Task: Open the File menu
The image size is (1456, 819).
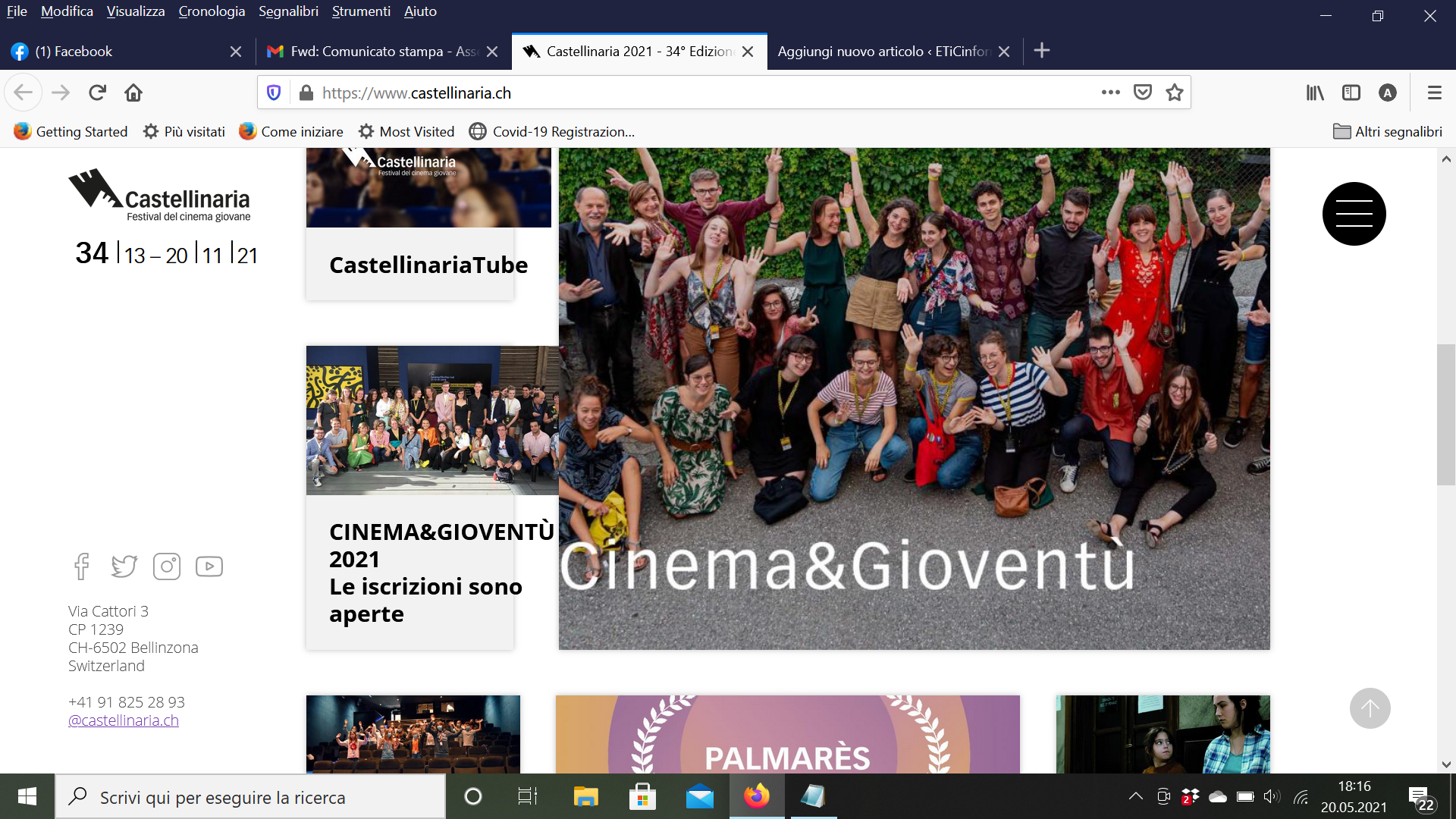Action: [x=17, y=11]
